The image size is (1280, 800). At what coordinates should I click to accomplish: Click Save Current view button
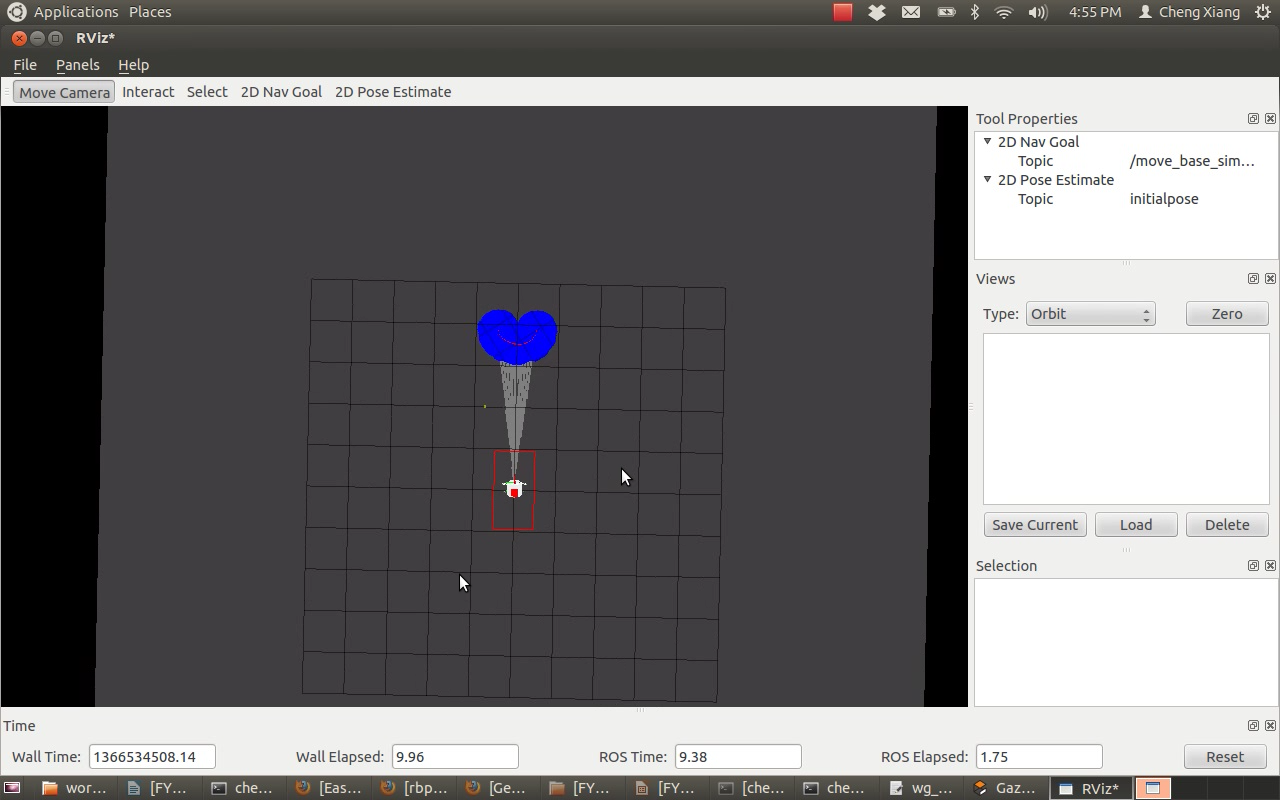click(1035, 524)
